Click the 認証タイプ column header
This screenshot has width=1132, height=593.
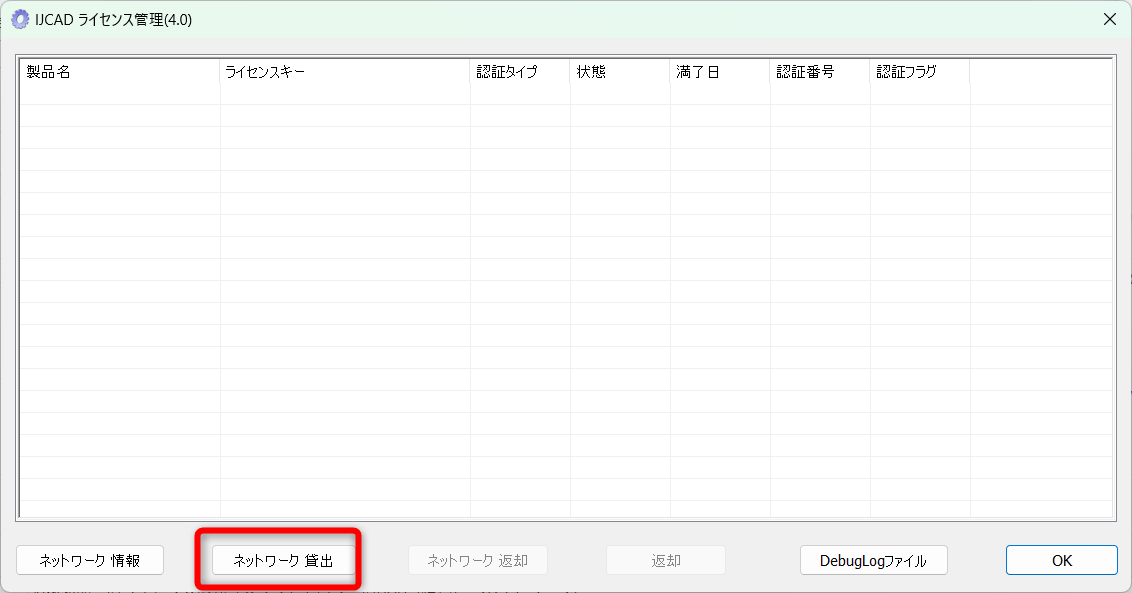(520, 72)
